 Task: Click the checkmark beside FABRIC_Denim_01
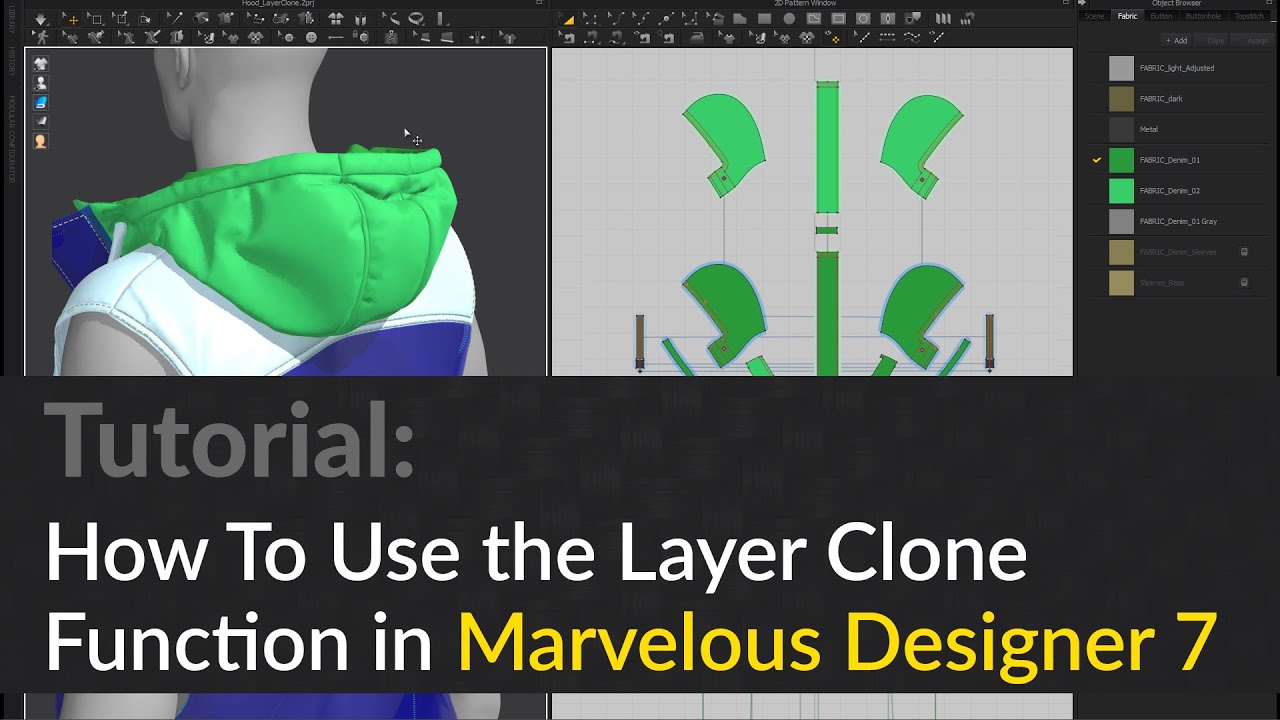(1097, 160)
